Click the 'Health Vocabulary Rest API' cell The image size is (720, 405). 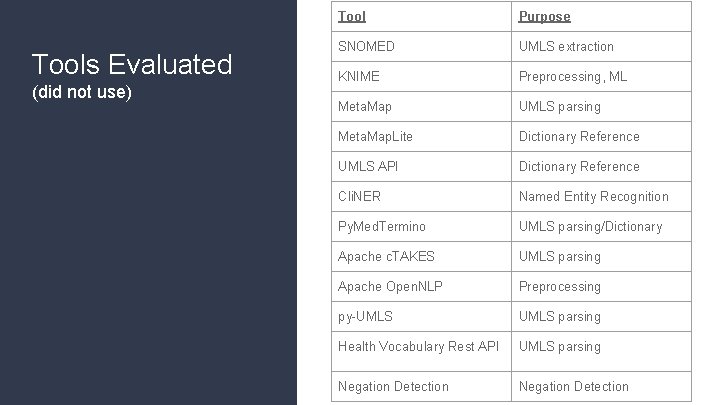click(x=418, y=346)
